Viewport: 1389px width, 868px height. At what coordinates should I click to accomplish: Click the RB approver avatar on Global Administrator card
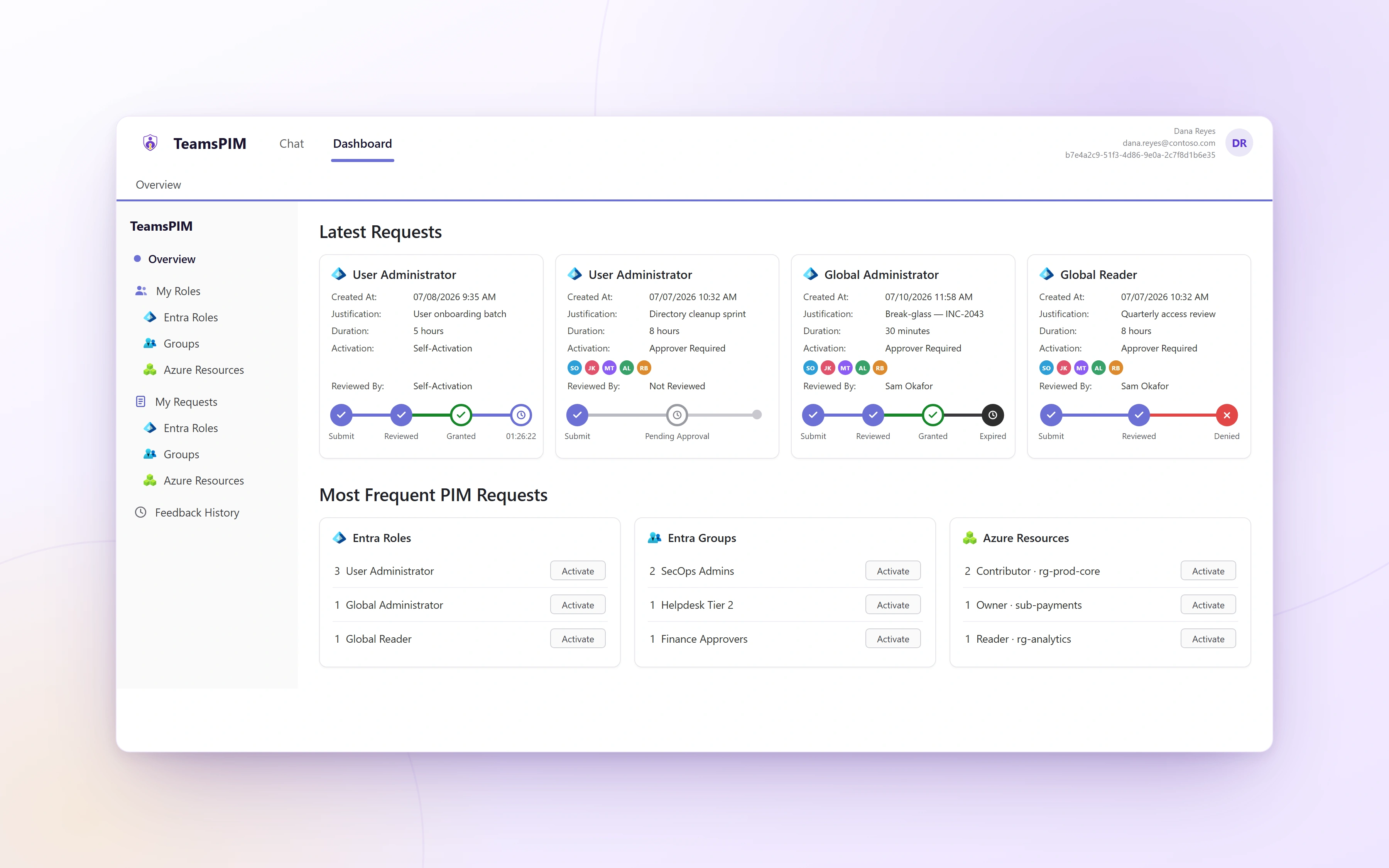click(880, 368)
